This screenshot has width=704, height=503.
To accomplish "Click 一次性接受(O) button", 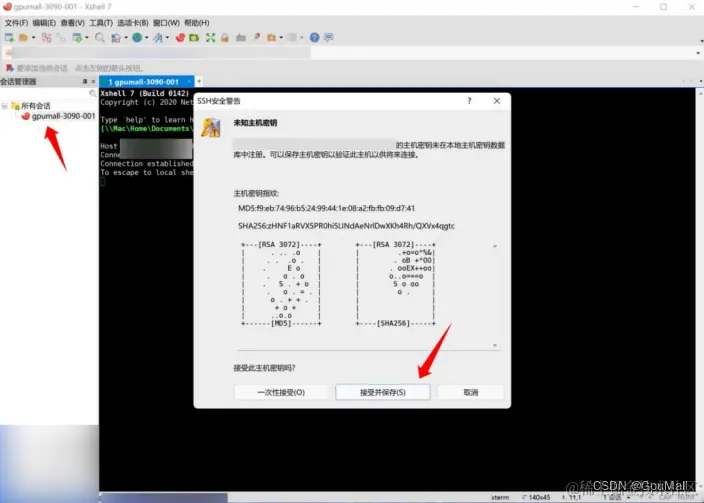I will (x=281, y=392).
